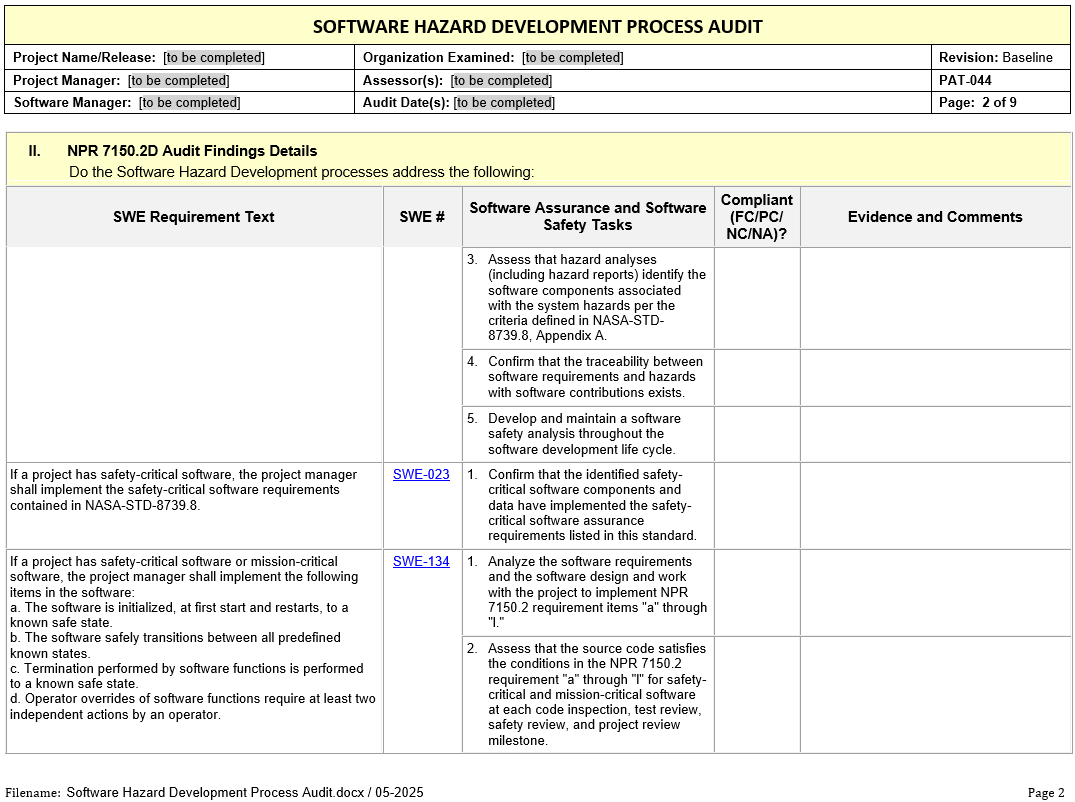
Task: Click the Organization Examined placeholder field
Action: pyautogui.click(x=572, y=58)
